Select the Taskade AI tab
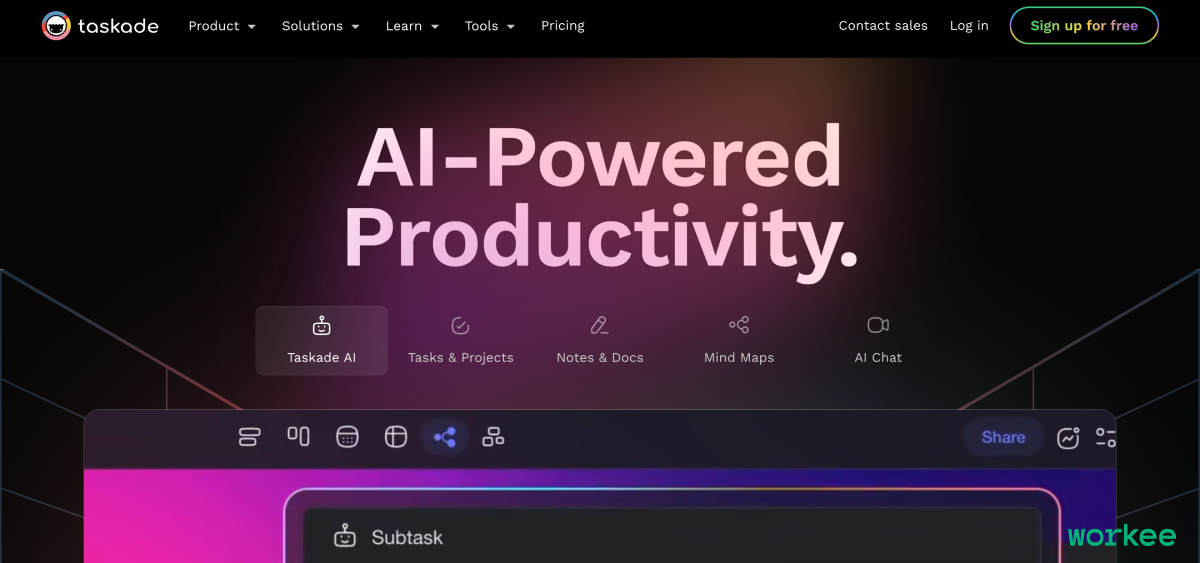Screen dimensions: 1200x563 tap(321, 341)
